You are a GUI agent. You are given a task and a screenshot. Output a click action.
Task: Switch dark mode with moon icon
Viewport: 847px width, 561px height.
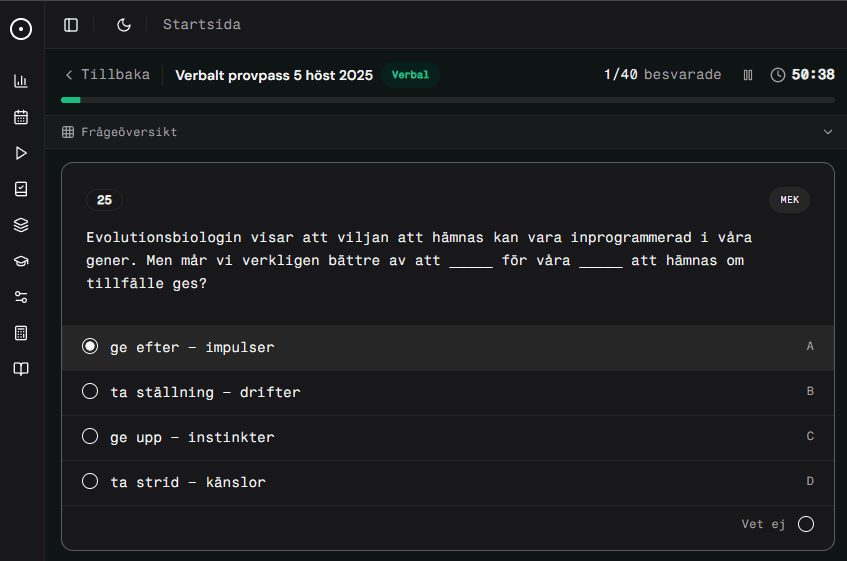(124, 25)
